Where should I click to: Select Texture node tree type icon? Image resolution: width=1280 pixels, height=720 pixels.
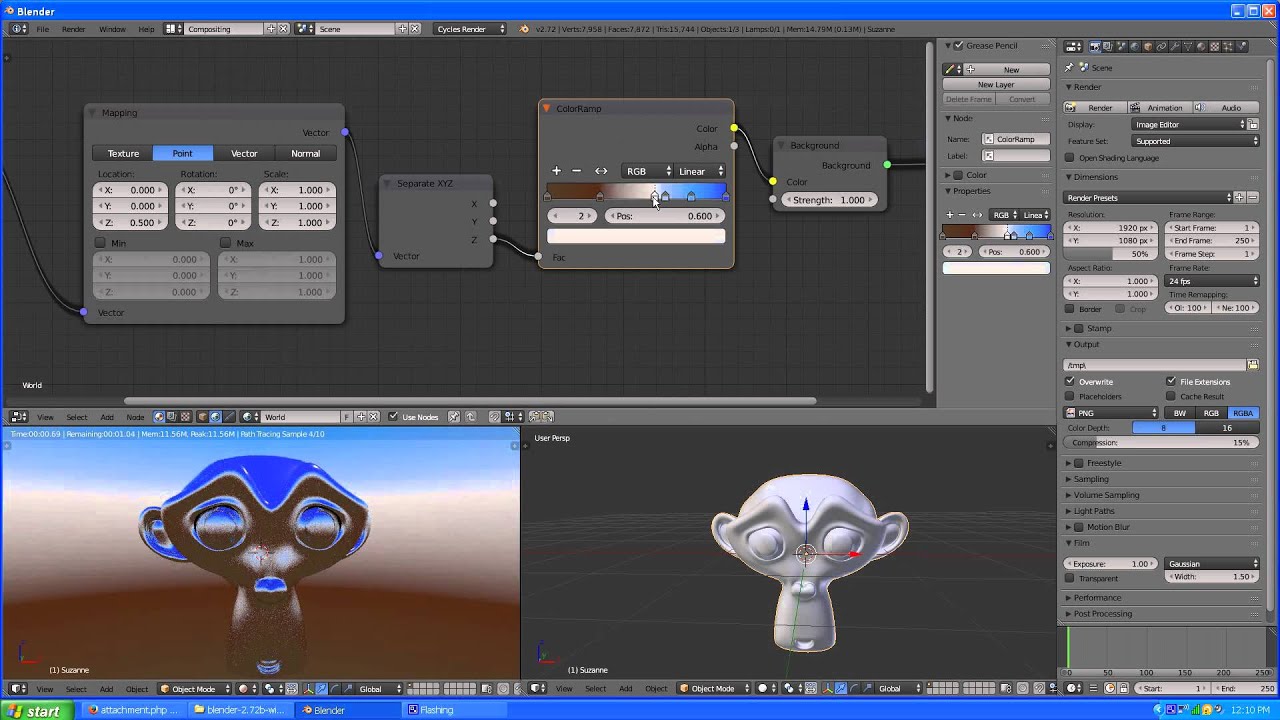click(x=185, y=416)
